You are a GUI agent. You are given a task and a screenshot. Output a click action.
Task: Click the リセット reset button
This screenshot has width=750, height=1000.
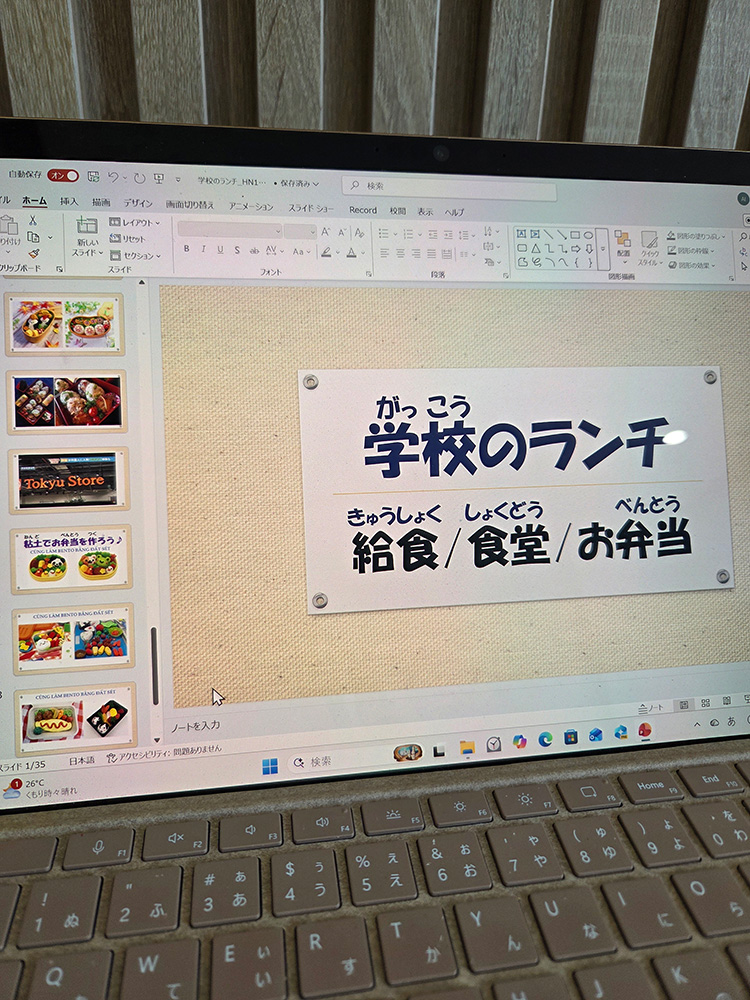click(130, 239)
